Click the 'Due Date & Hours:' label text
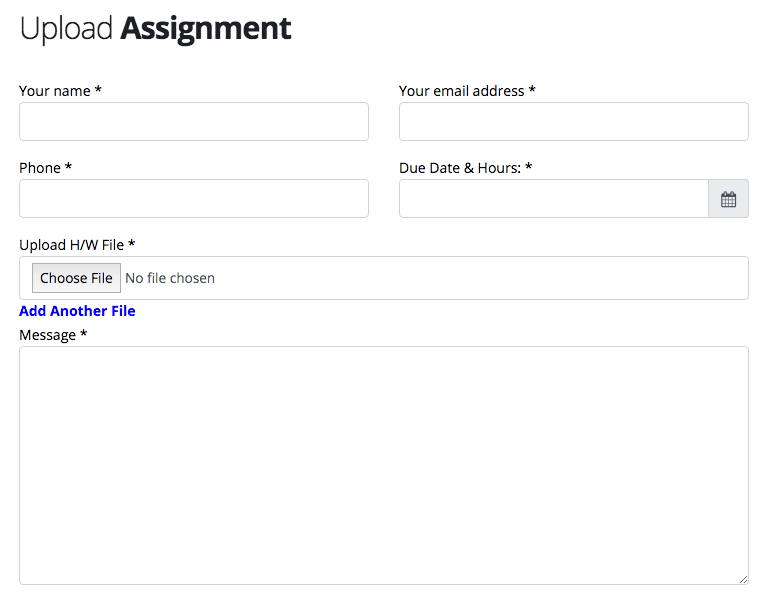 tap(460, 168)
